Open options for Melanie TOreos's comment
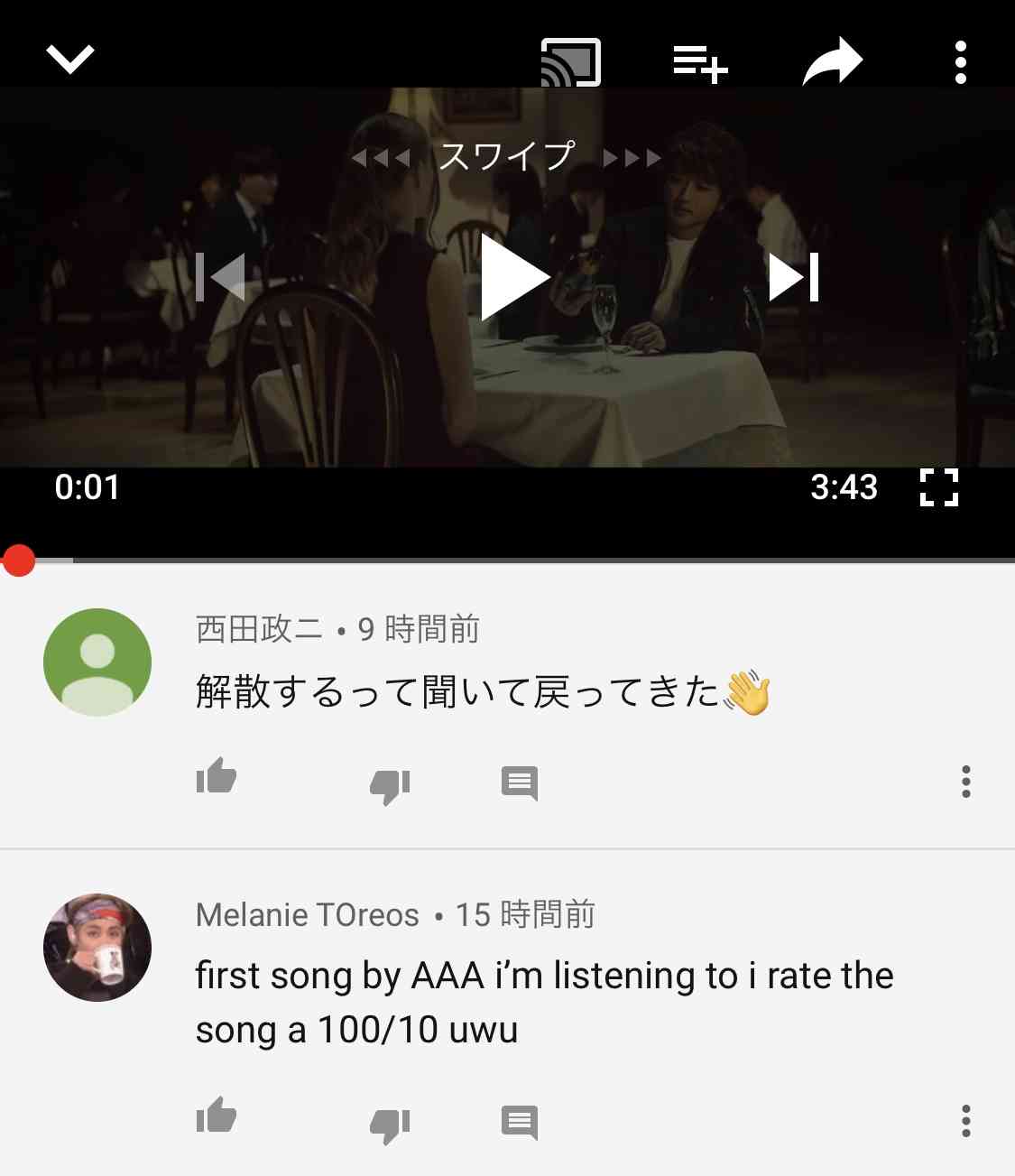 pos(966,1121)
